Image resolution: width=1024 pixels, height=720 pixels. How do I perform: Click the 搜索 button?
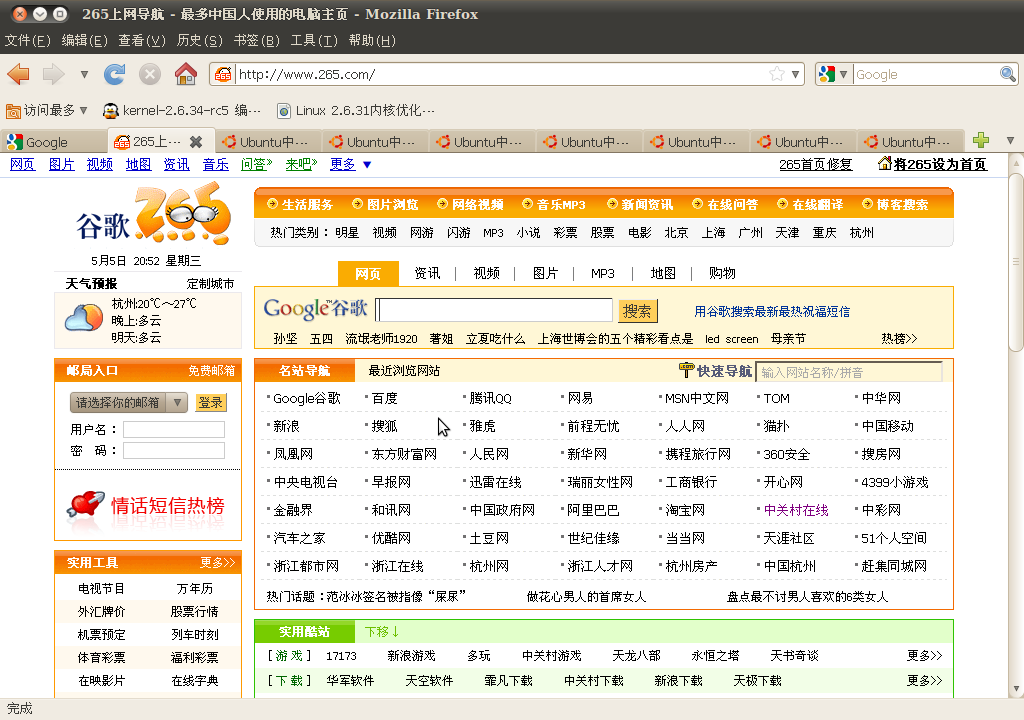tap(637, 311)
